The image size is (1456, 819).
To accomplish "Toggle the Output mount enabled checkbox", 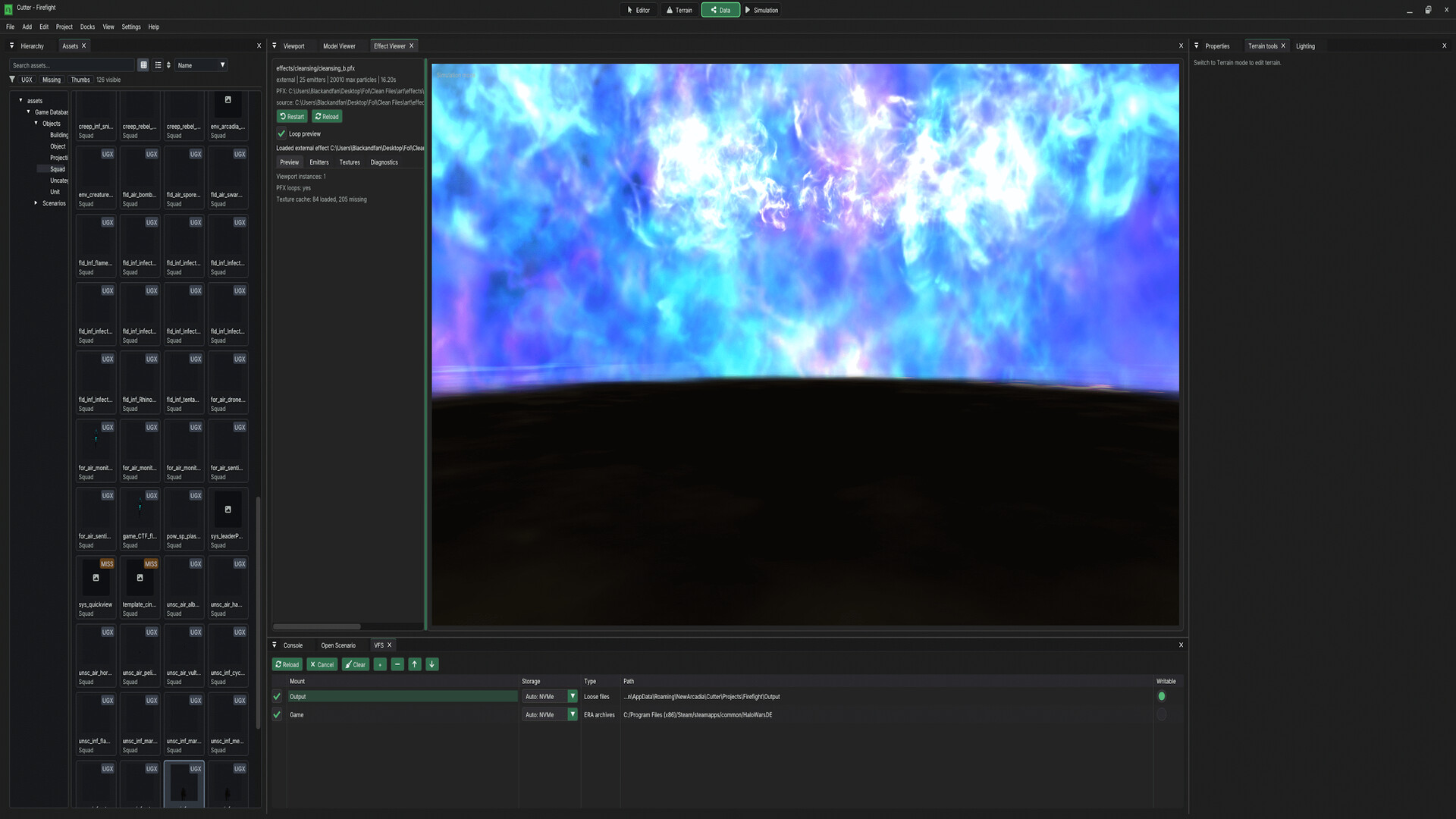I will click(x=277, y=696).
